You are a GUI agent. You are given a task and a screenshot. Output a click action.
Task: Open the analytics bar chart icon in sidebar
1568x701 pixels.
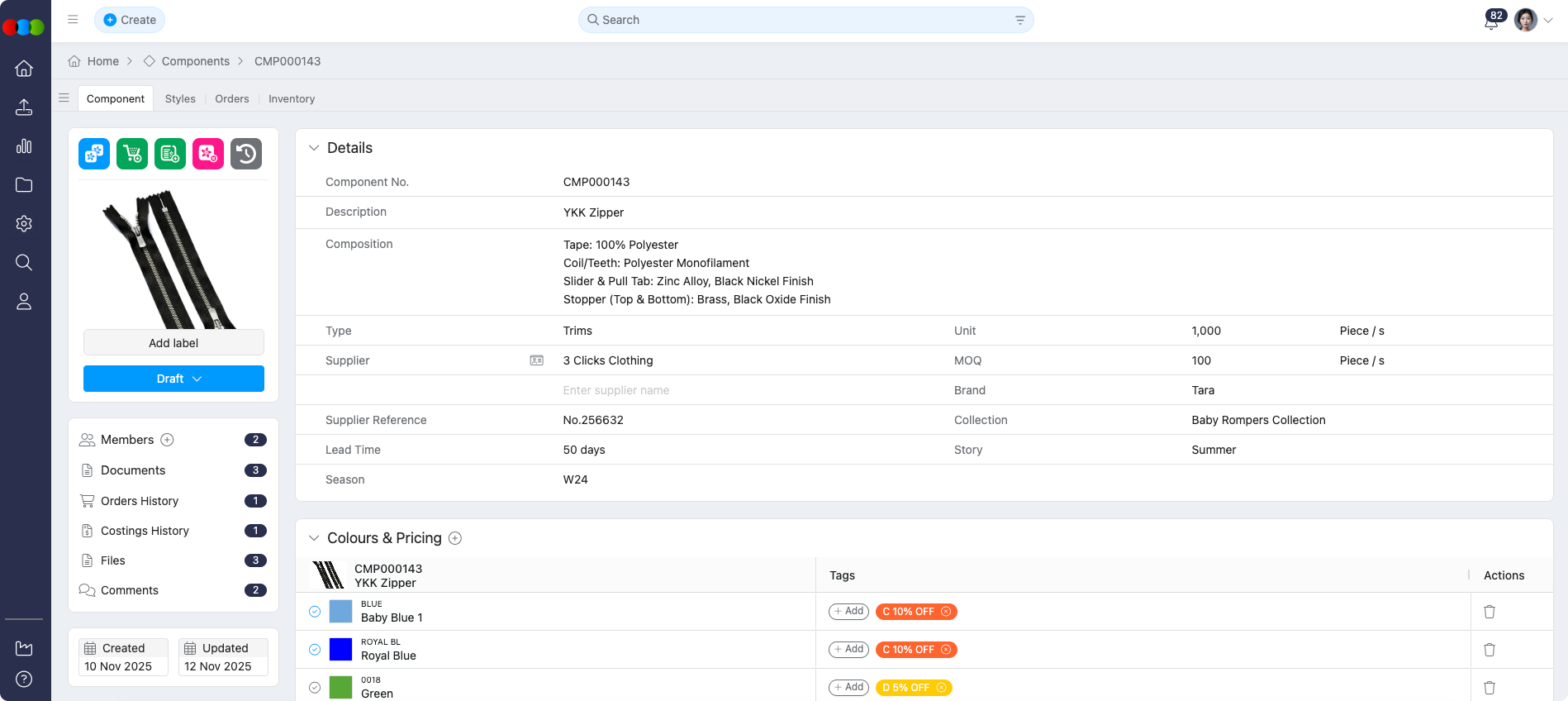(x=24, y=146)
